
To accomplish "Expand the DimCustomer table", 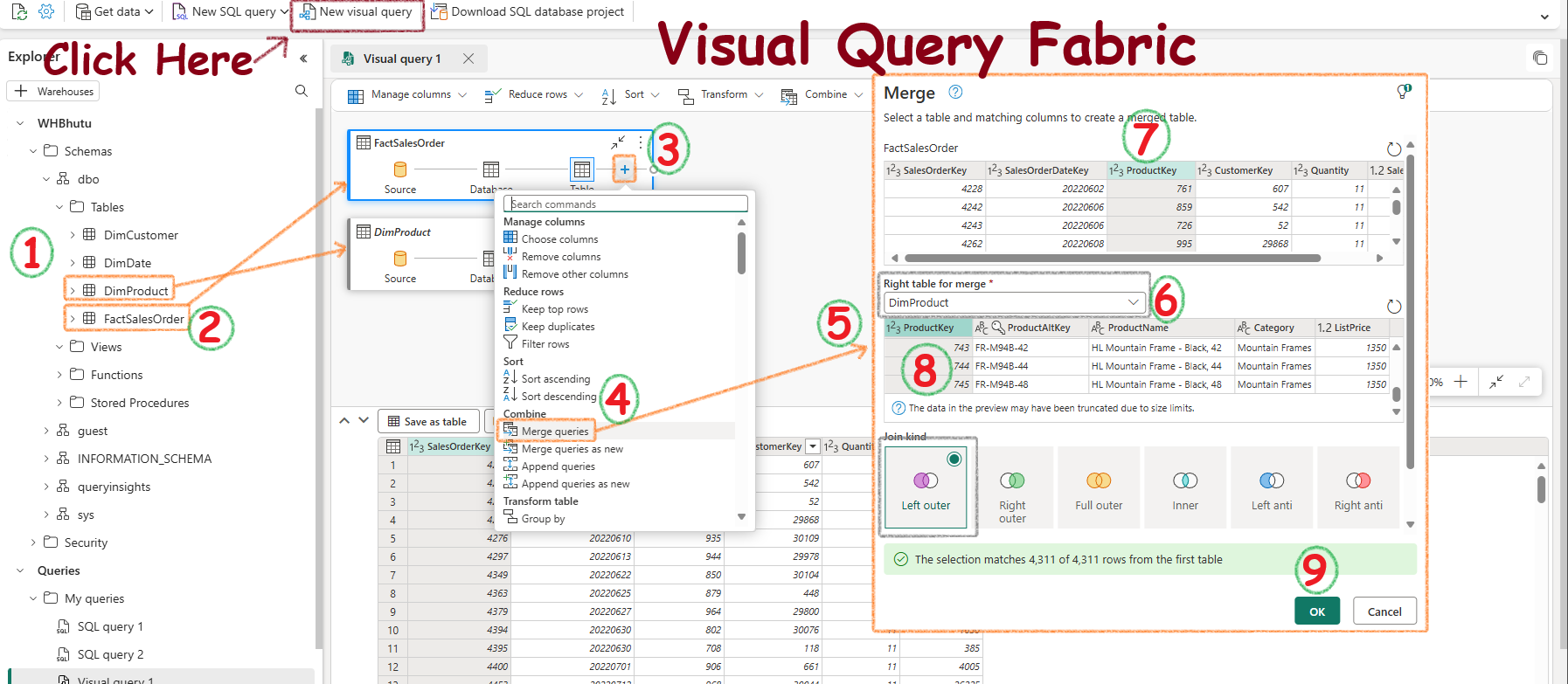I will click(x=73, y=235).
